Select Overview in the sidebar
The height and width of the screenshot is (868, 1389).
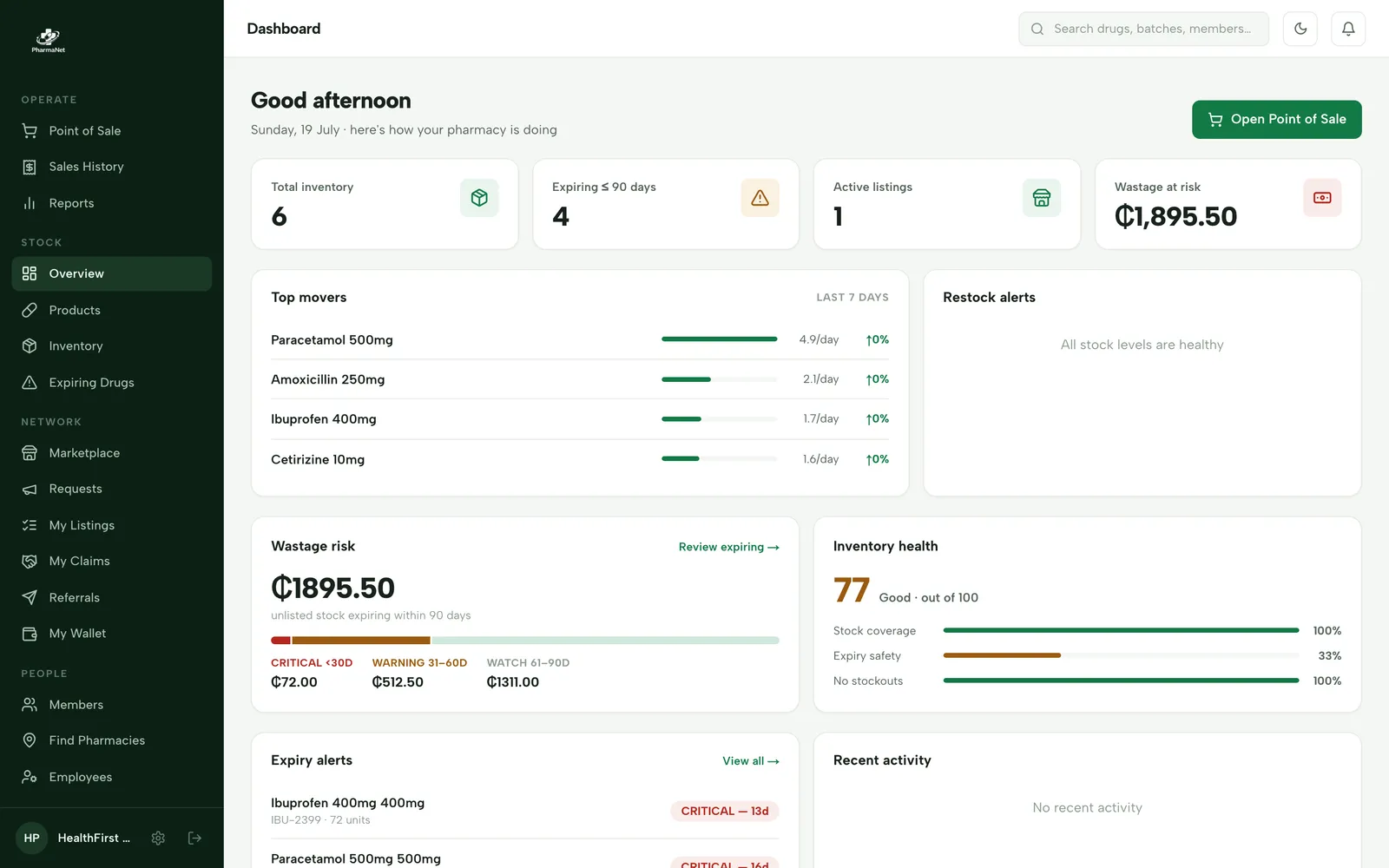tap(112, 273)
